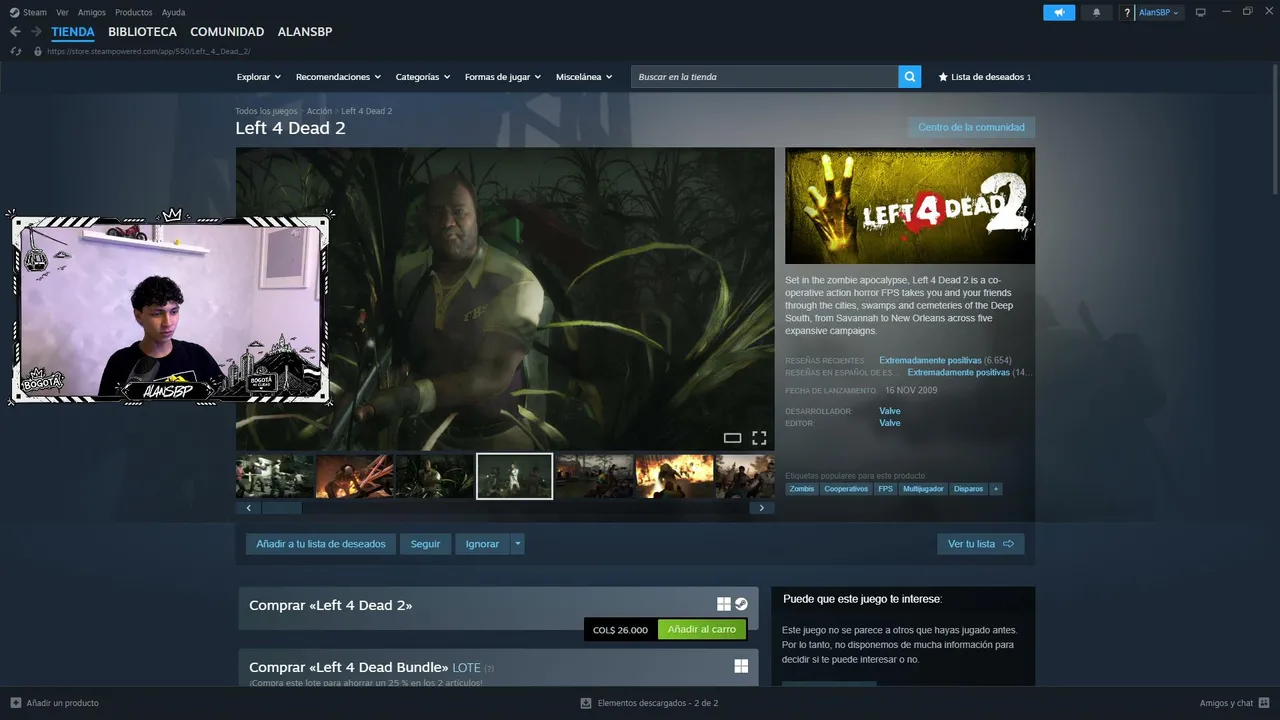Screen dimensions: 1280x720
Task: Open the arrow dropdown beside Ignorar
Action: [517, 544]
